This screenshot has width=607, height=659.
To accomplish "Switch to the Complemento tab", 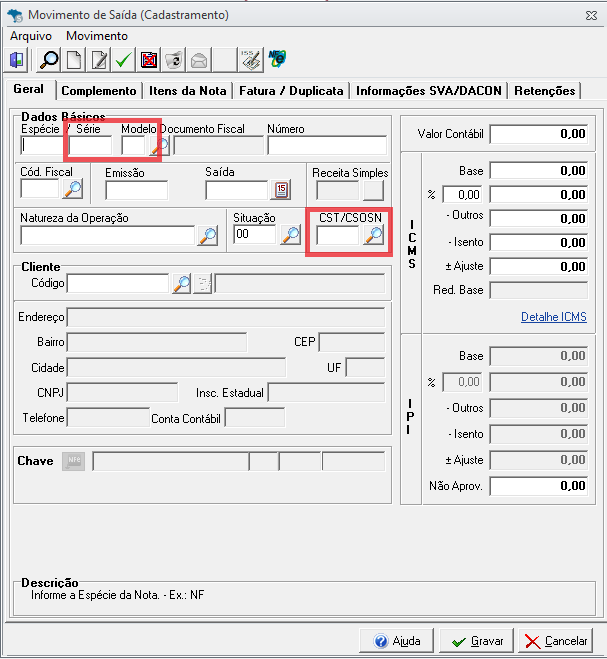I will (x=99, y=91).
